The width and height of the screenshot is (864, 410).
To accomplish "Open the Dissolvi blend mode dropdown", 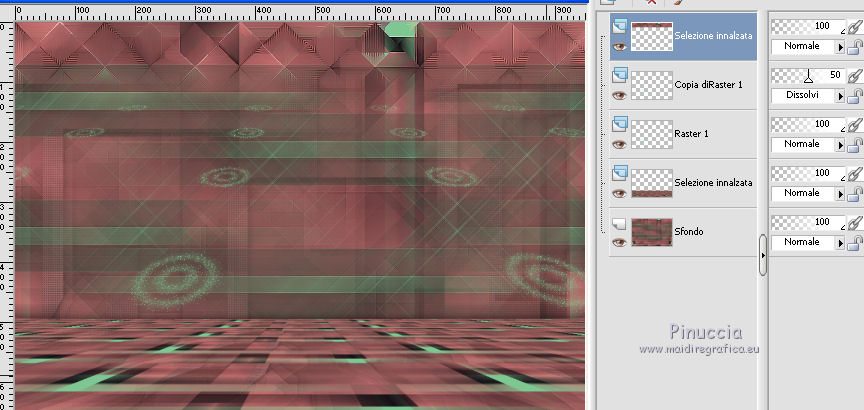I will (x=841, y=96).
